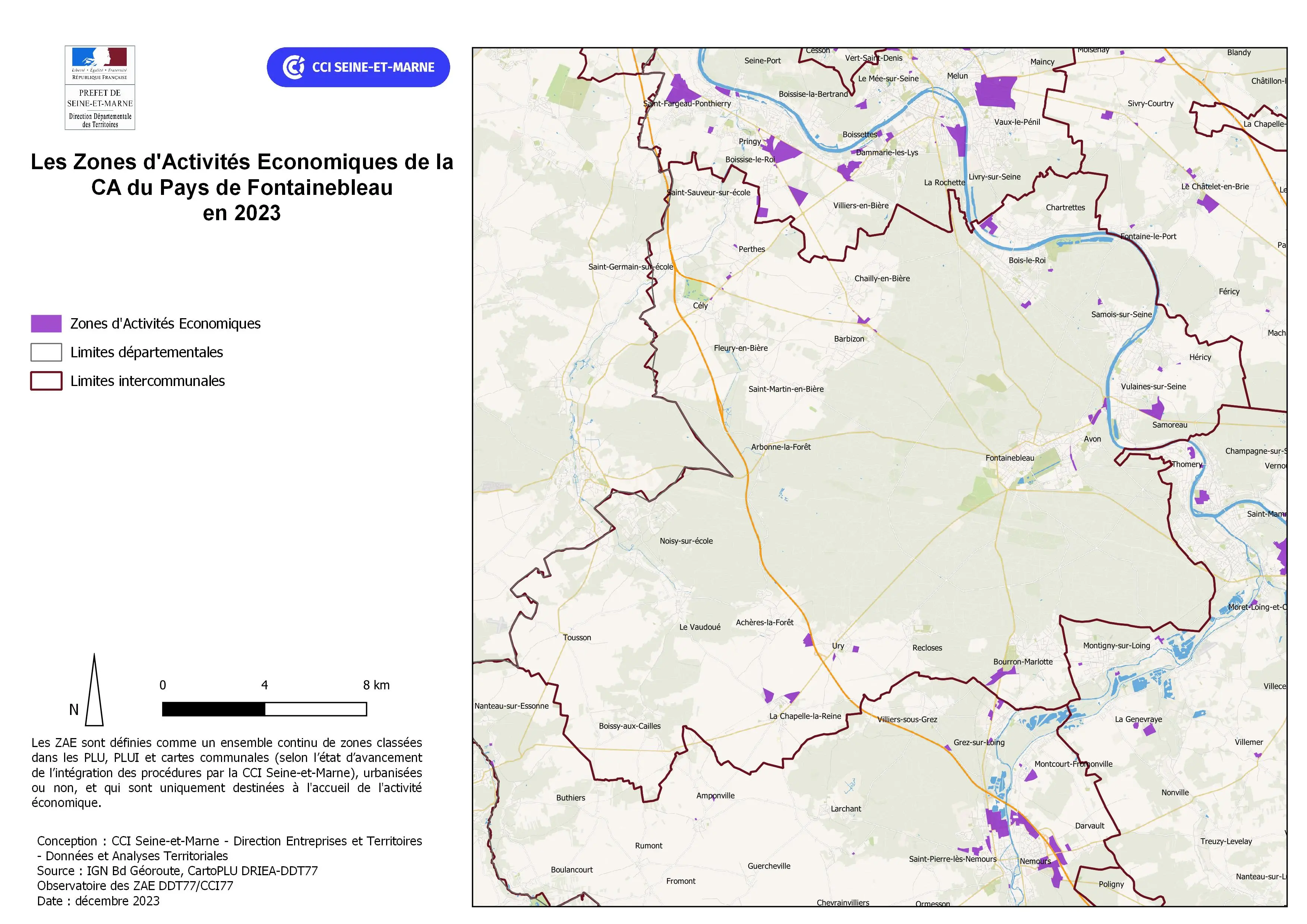The height and width of the screenshot is (924, 1307).
Task: Click the Perthes label
Action: [751, 249]
